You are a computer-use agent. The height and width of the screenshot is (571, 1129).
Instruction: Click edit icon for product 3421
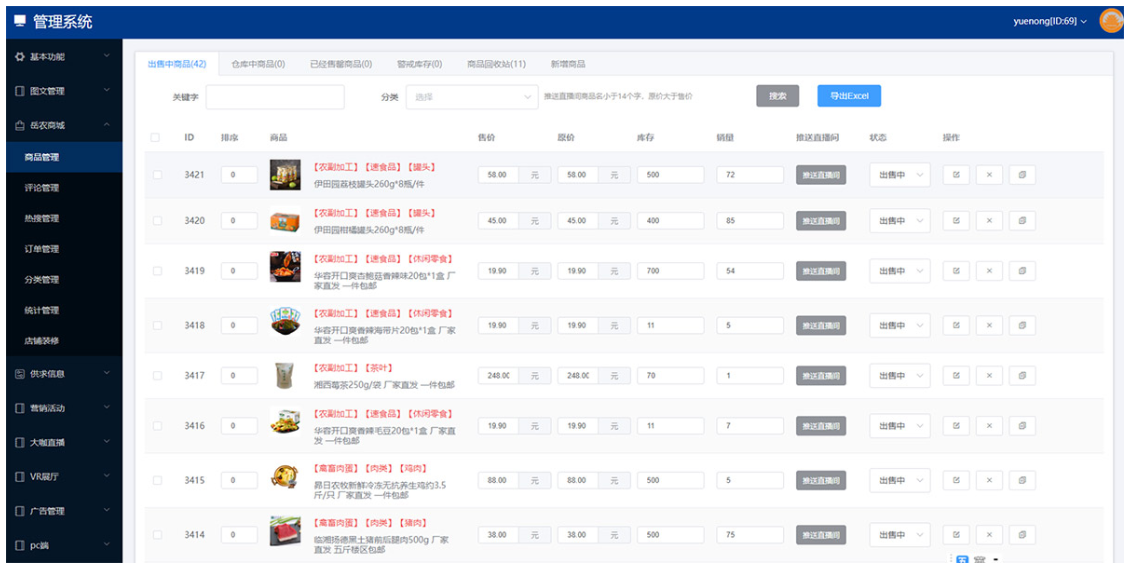point(955,175)
